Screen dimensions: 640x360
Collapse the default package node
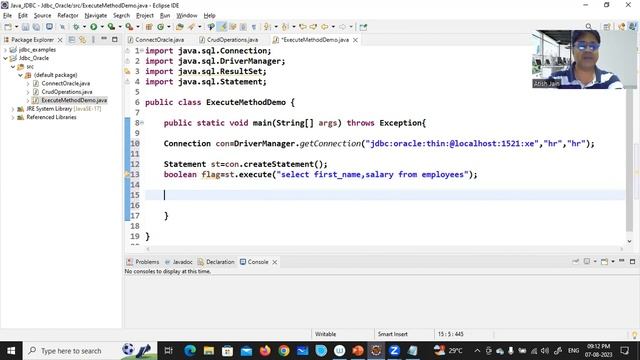(20, 75)
